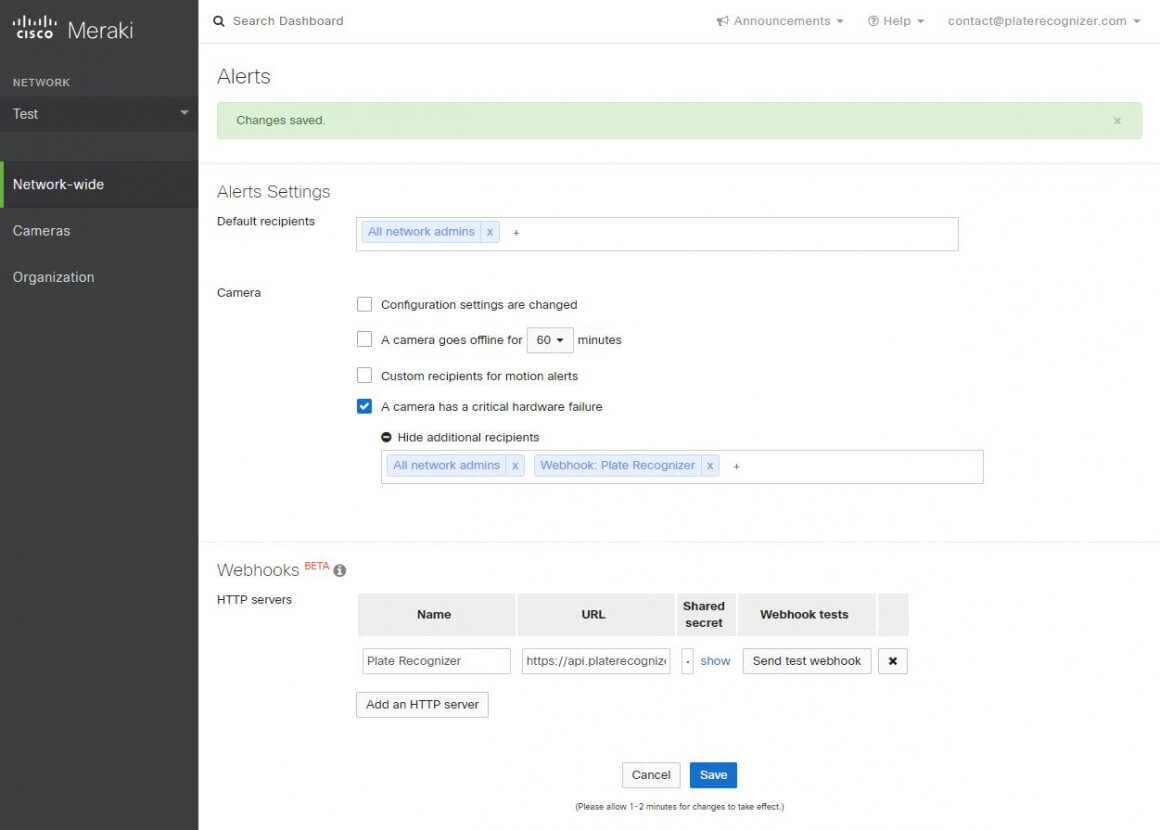Open the Cameras sidebar menu
This screenshot has height=830, width=1160.
tap(99, 231)
